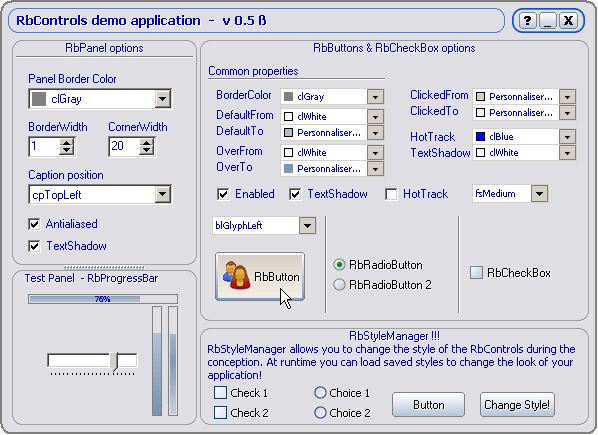
Task: Increase BorderWidth with up spinner arrow
Action: point(67,143)
